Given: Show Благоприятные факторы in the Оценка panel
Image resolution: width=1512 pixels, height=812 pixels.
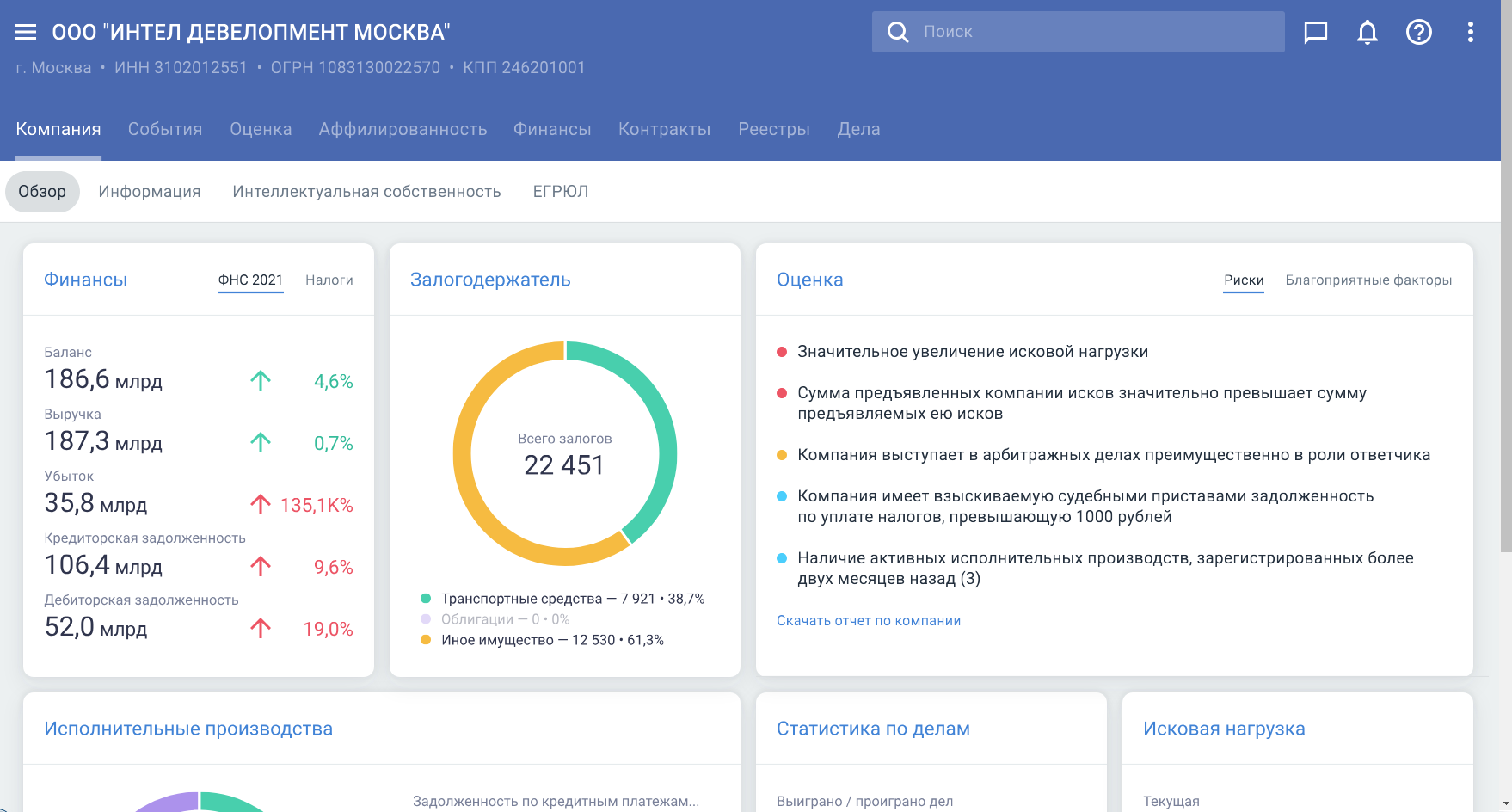Looking at the screenshot, I should (1368, 280).
